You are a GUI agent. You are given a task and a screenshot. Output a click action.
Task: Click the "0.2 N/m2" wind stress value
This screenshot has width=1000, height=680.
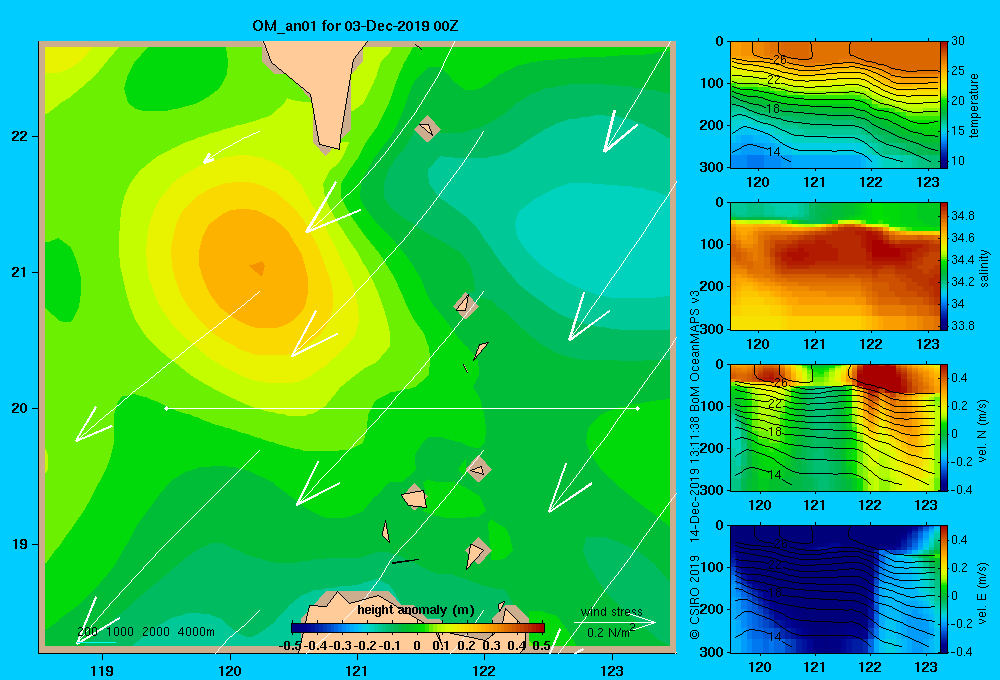(x=611, y=632)
